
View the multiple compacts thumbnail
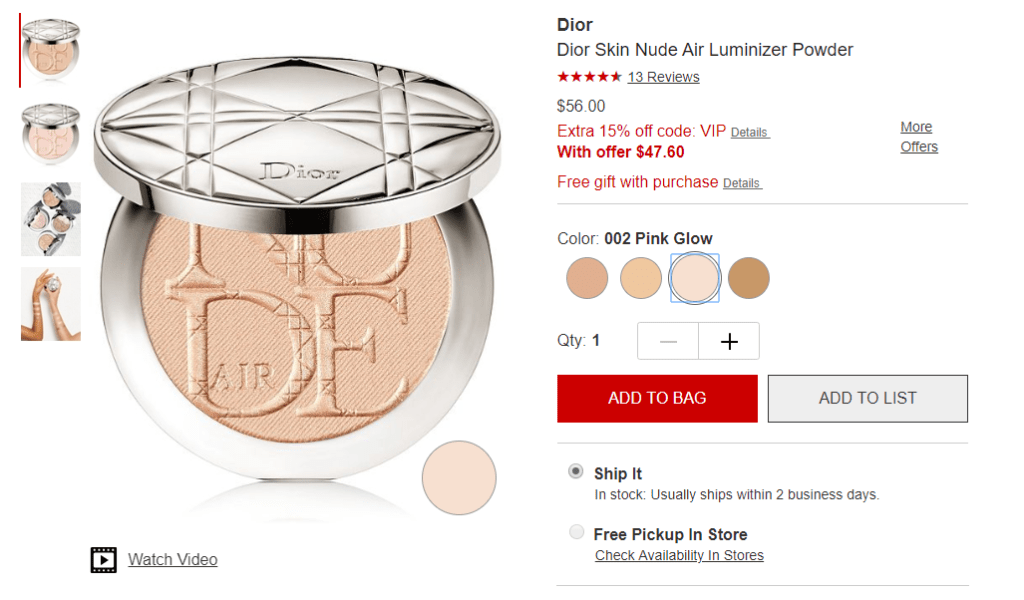pos(50,219)
